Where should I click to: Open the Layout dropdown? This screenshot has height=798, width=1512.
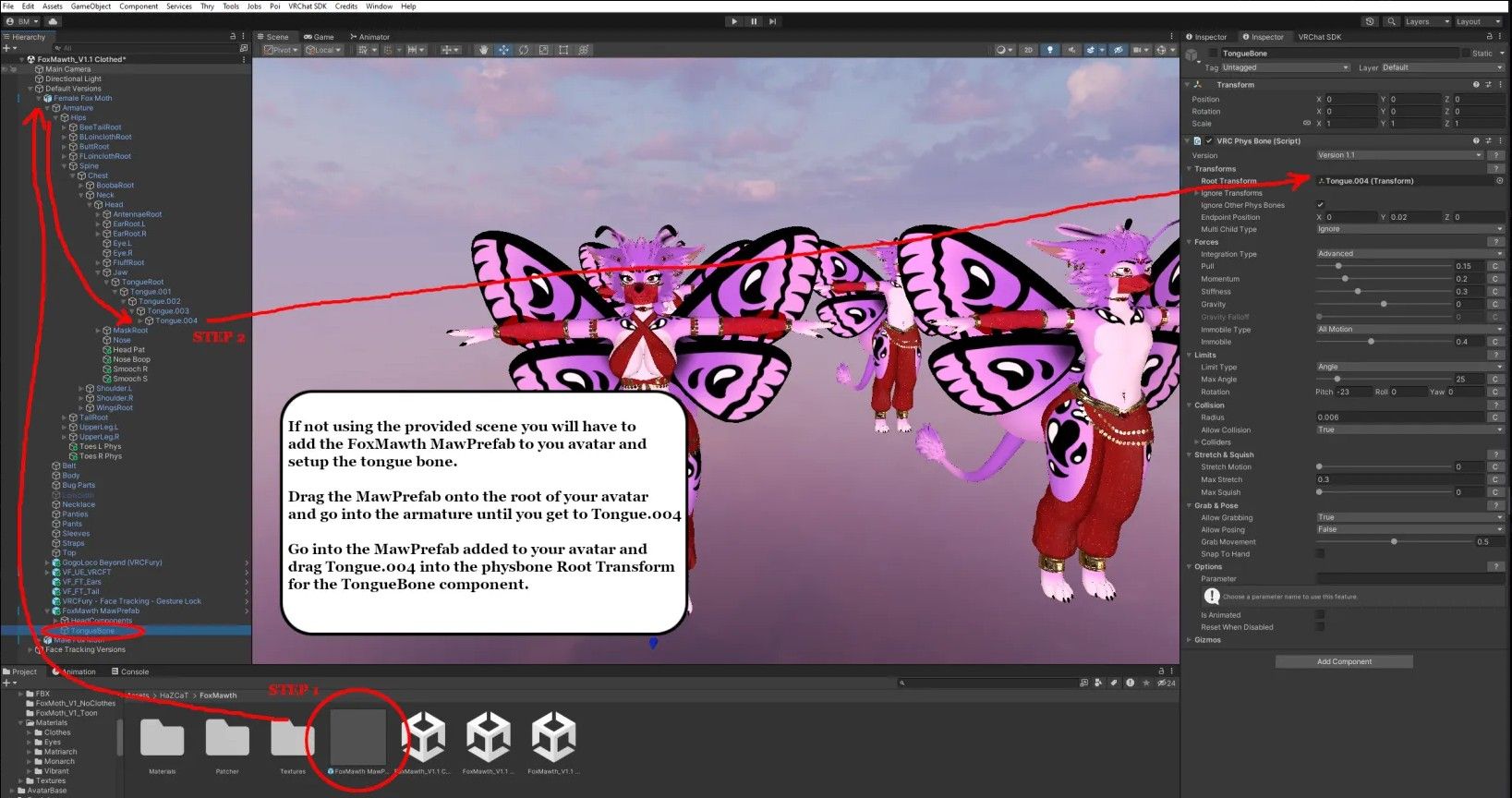(x=1478, y=21)
